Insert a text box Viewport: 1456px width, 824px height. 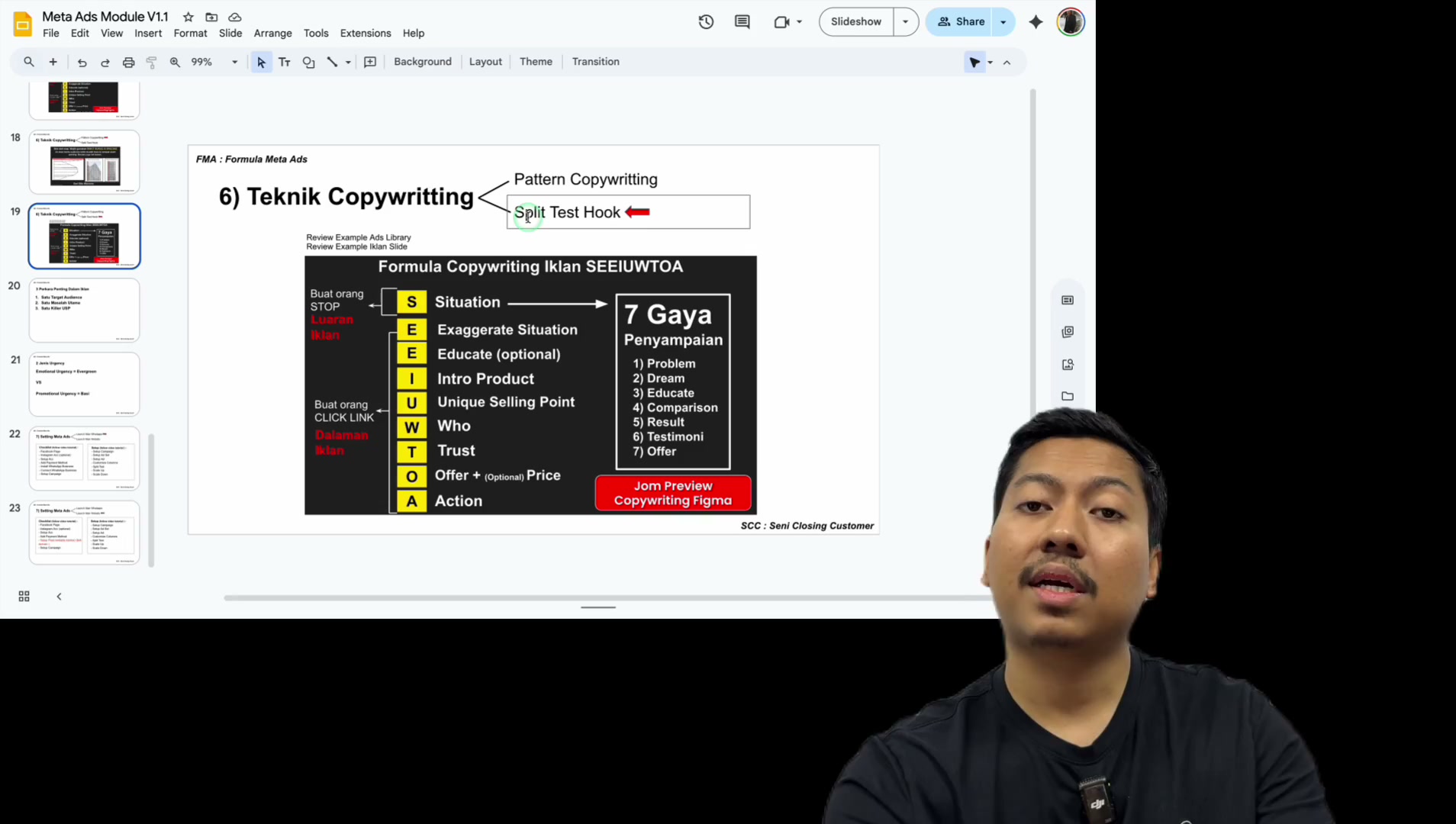tap(285, 62)
